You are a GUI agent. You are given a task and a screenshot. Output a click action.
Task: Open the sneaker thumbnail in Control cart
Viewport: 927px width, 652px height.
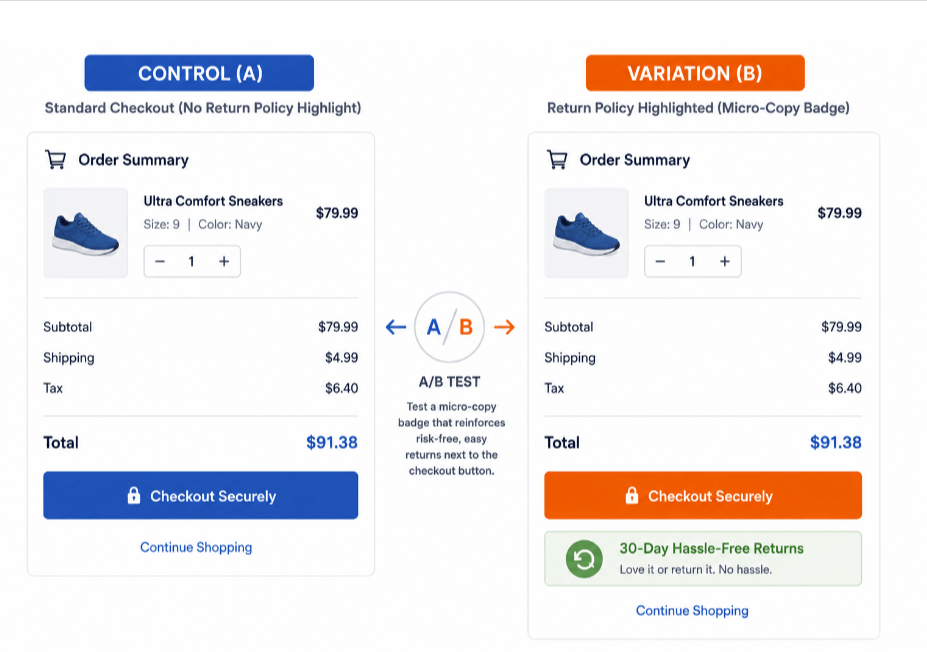coord(86,233)
